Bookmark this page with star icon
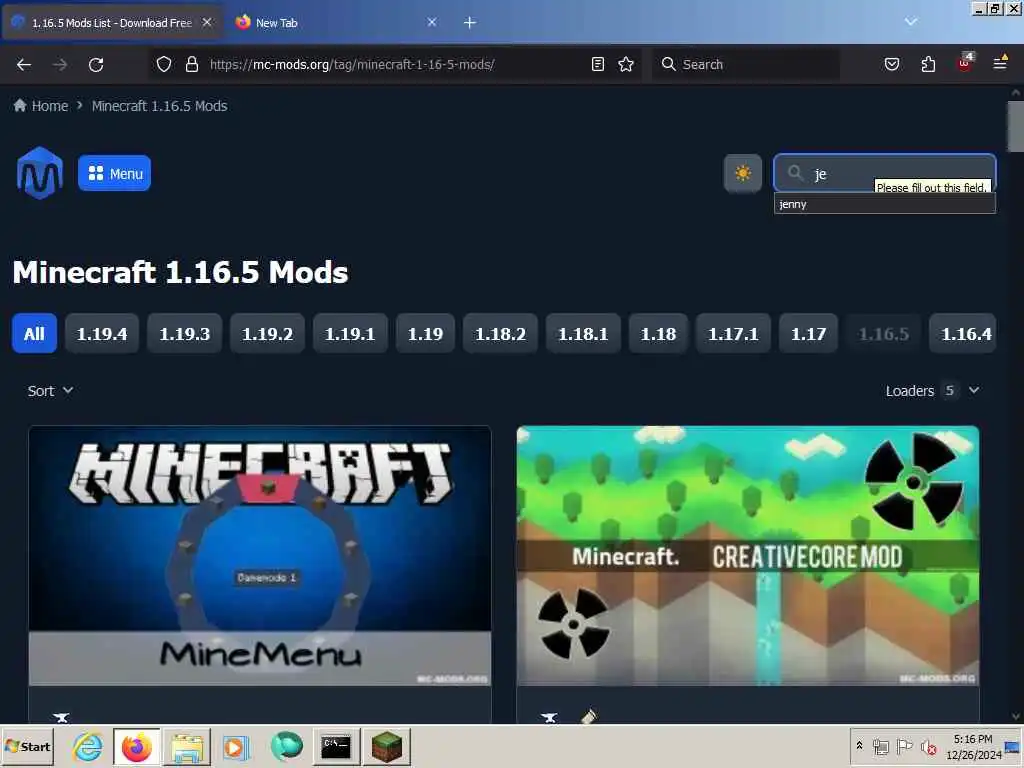Image resolution: width=1024 pixels, height=768 pixels. (626, 64)
